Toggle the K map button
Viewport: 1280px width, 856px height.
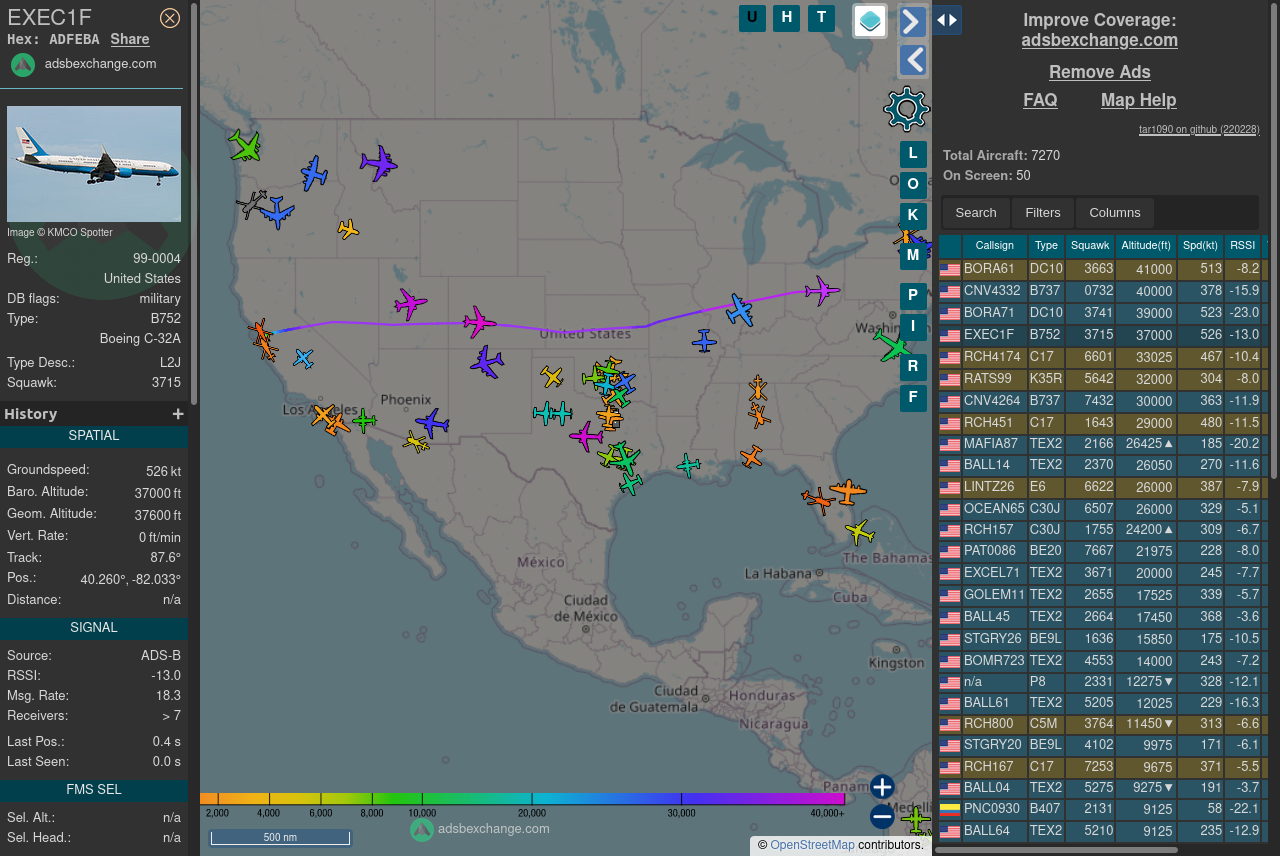click(x=913, y=215)
